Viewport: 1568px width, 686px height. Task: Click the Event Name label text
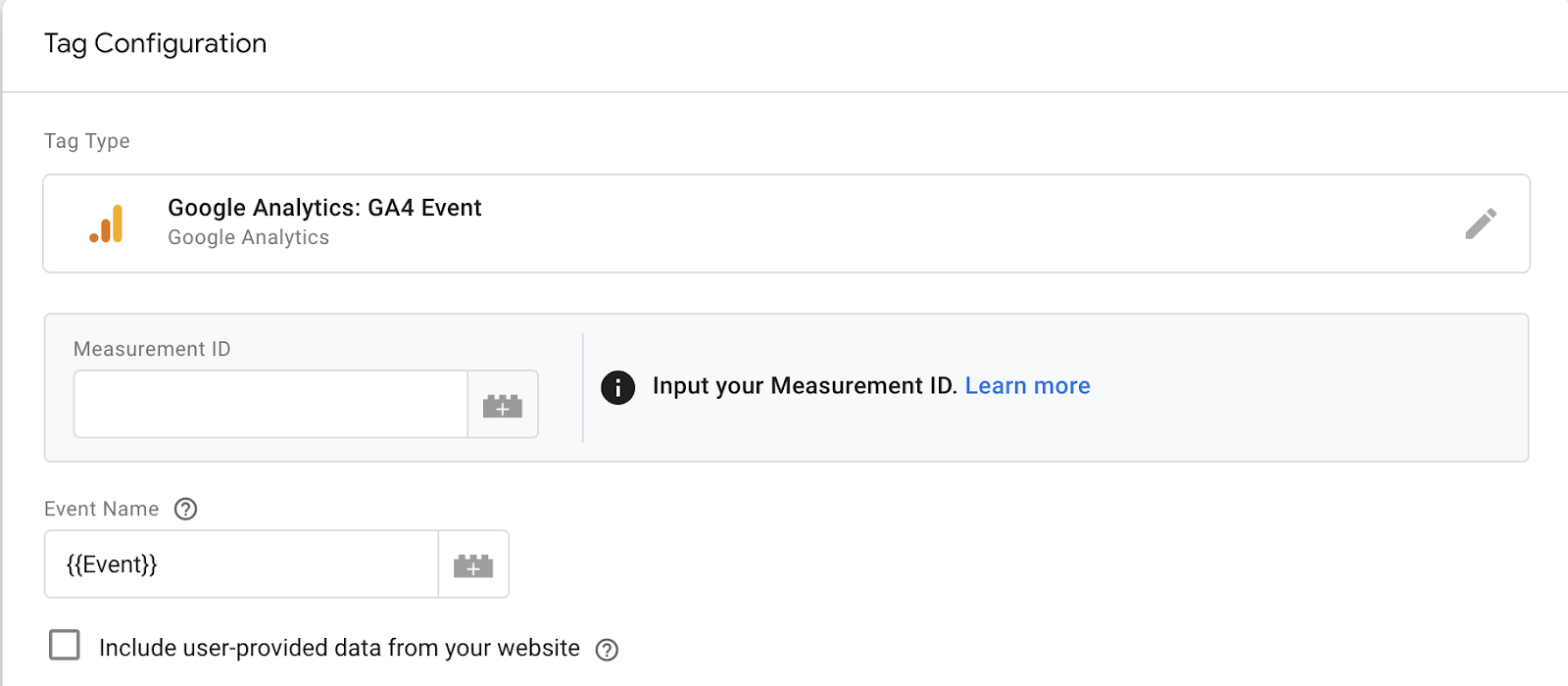coord(101,509)
